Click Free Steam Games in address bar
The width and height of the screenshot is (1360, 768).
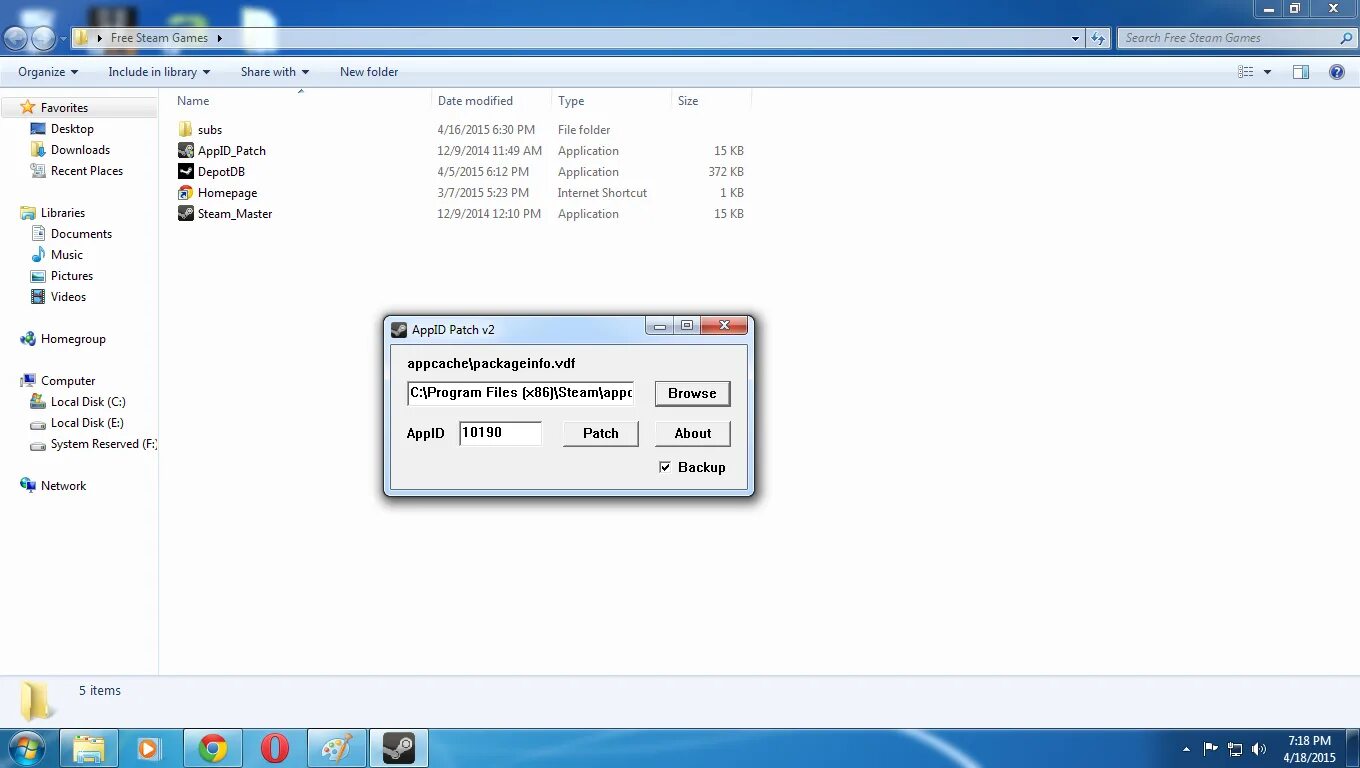[x=159, y=38]
